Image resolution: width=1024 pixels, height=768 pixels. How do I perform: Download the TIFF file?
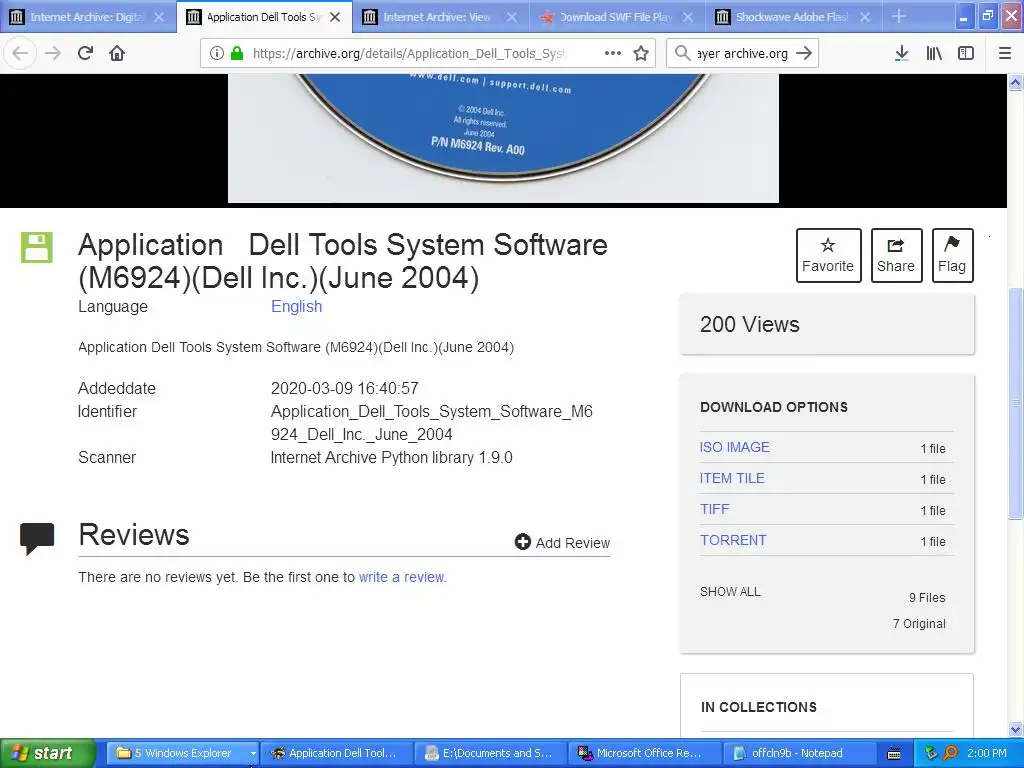[714, 509]
